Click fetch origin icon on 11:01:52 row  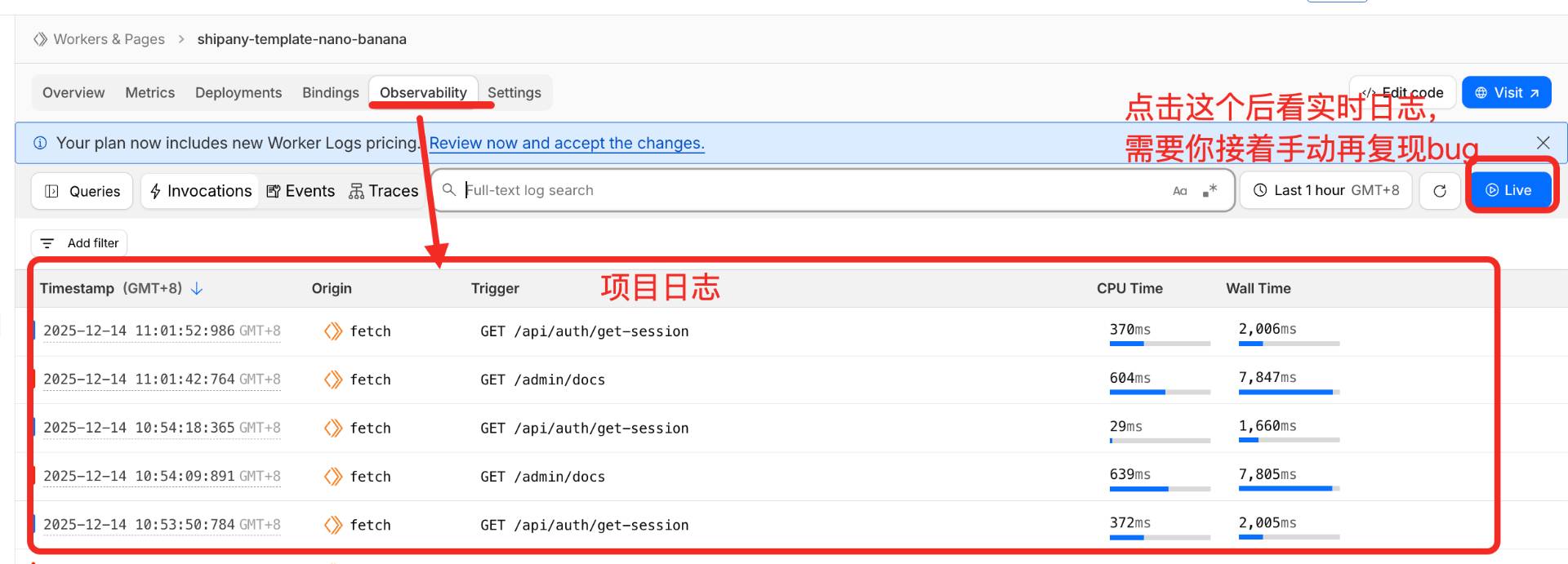click(332, 331)
